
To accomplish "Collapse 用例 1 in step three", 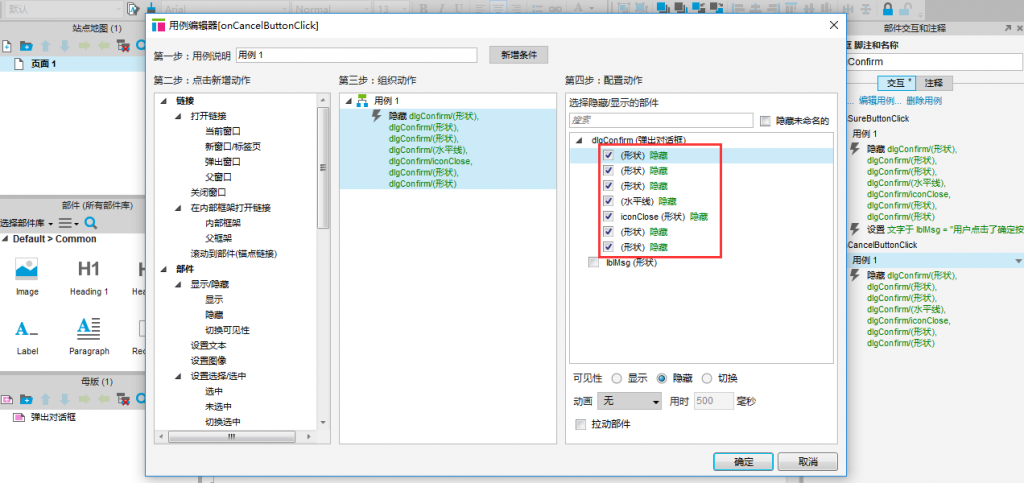I will point(348,101).
